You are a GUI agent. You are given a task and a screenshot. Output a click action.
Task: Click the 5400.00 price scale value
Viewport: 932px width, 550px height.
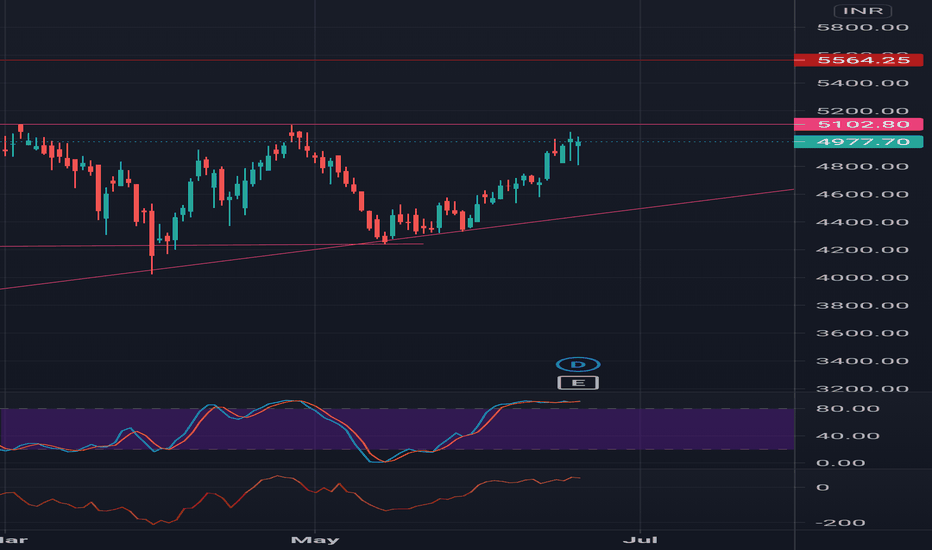(862, 83)
